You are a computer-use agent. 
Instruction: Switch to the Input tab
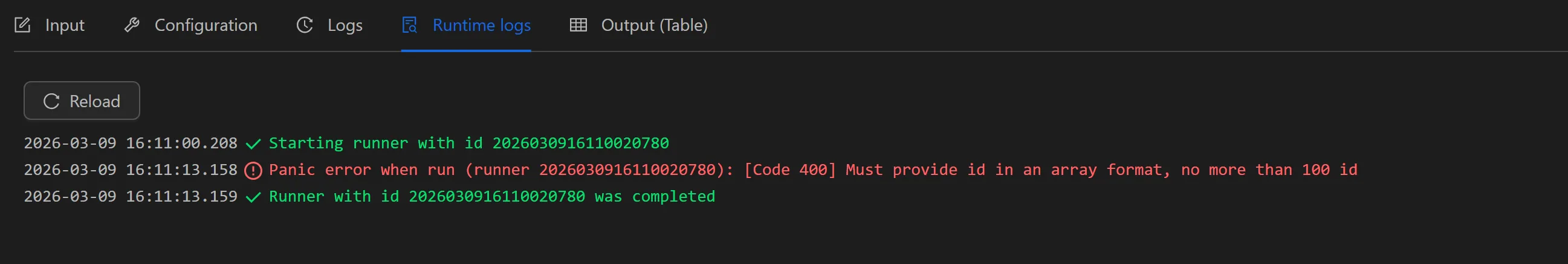[x=65, y=25]
